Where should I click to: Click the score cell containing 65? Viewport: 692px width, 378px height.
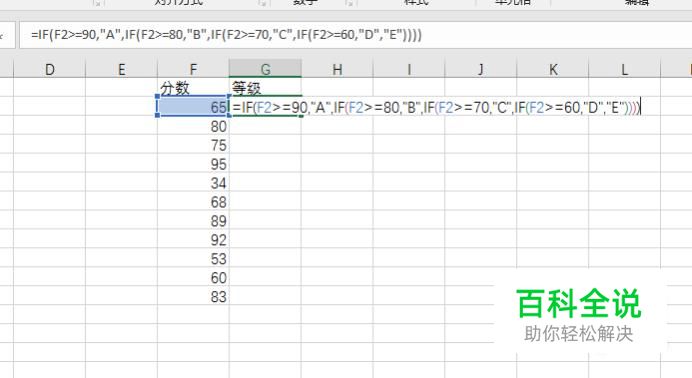[x=193, y=106]
